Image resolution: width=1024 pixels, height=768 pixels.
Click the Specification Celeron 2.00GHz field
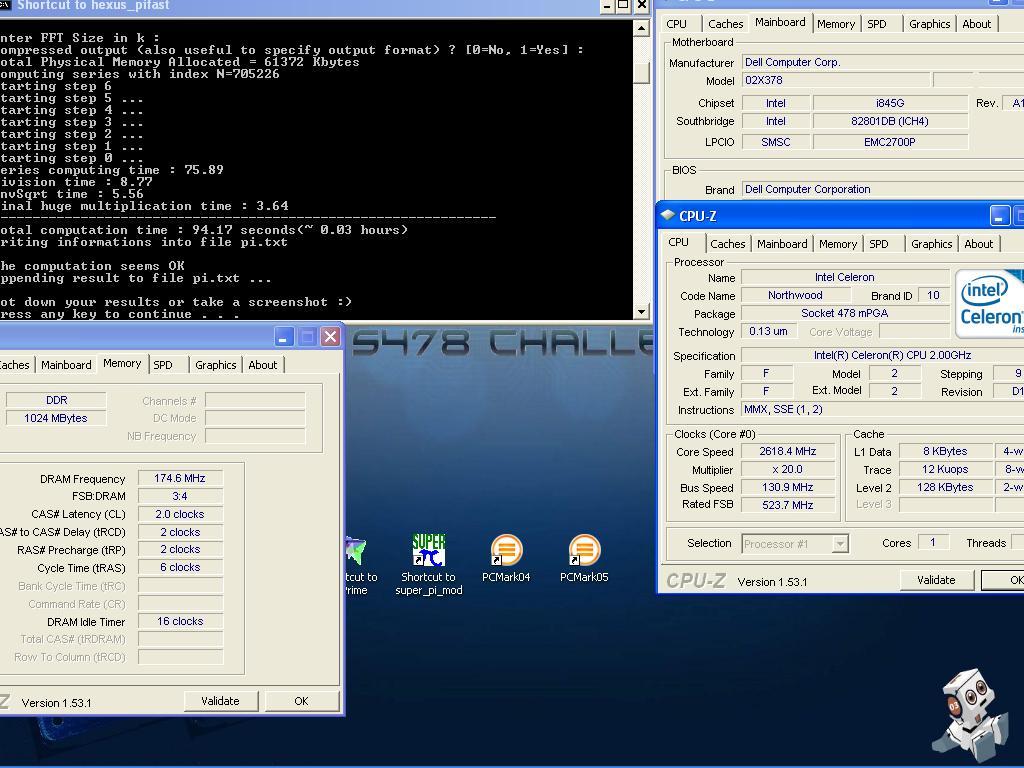[x=883, y=355]
